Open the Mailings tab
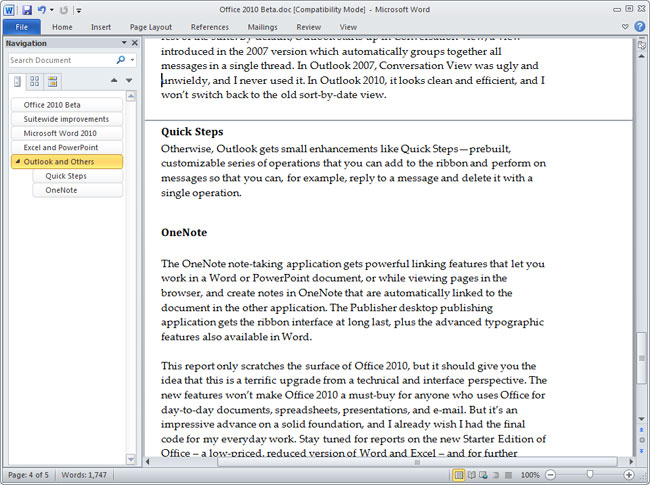This screenshot has height=485, width=650. point(262,27)
